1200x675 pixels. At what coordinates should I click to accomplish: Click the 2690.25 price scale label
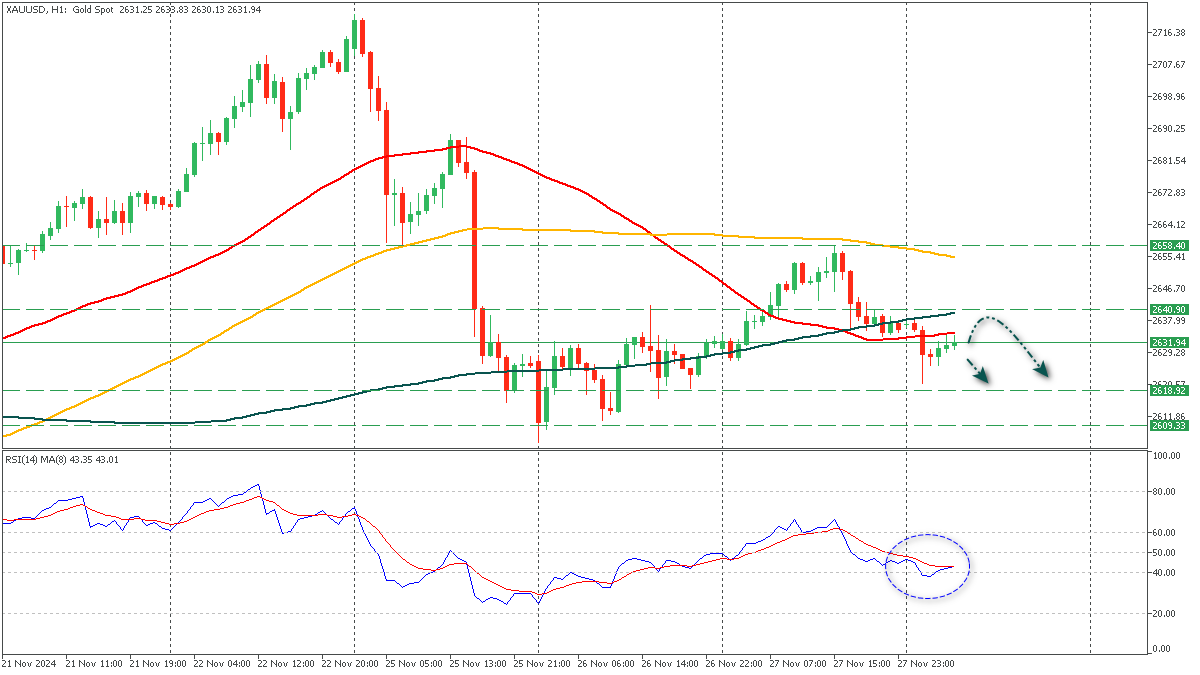(1168, 129)
